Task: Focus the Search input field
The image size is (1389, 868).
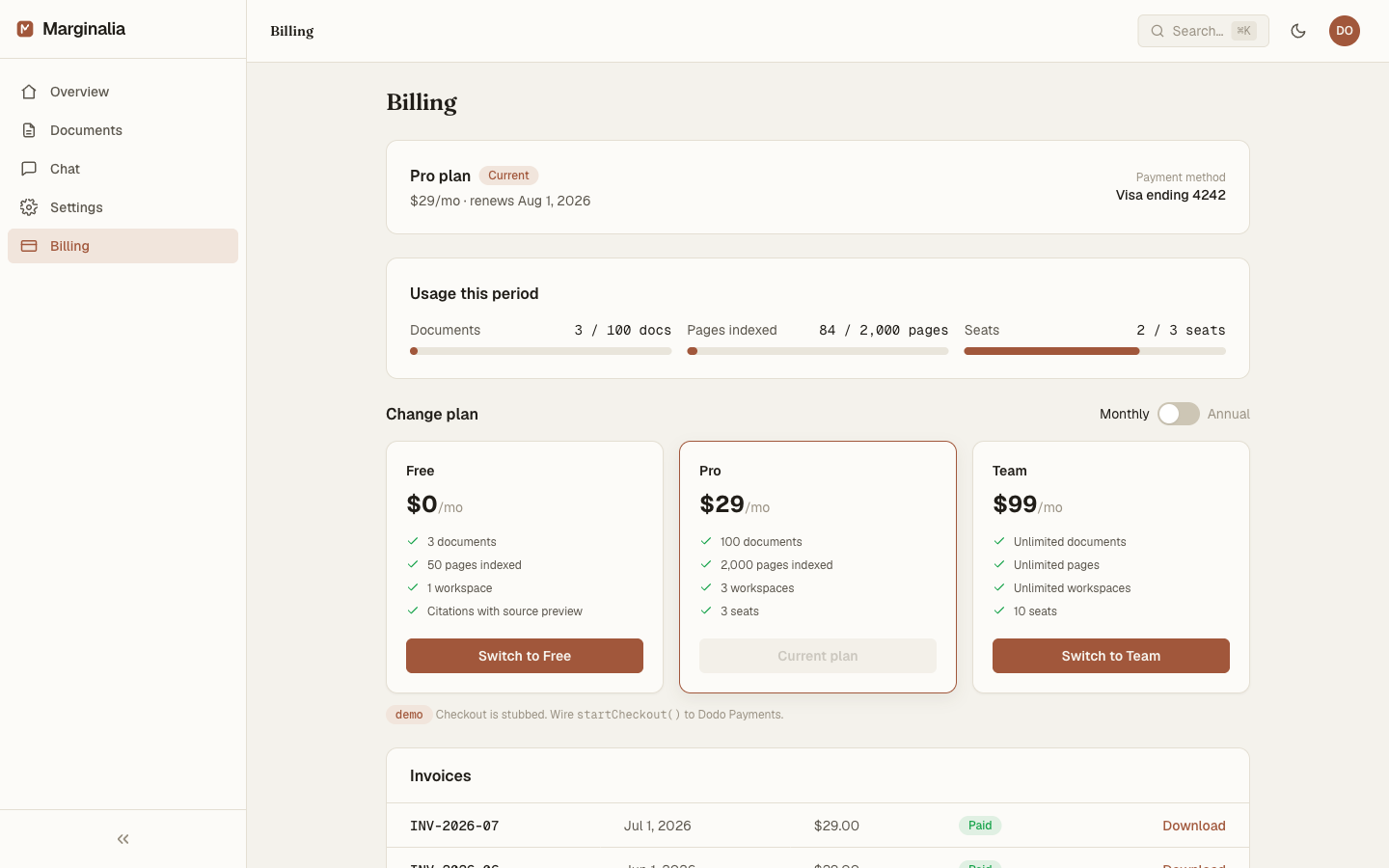Action: pyautogui.click(x=1203, y=31)
